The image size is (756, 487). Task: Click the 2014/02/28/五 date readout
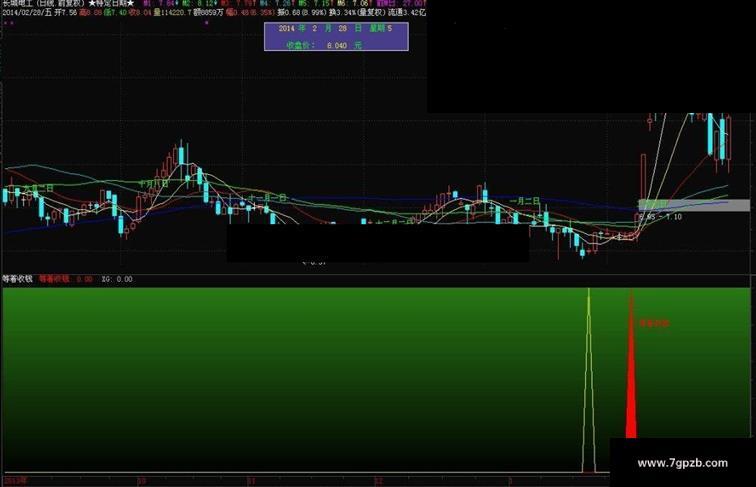pyautogui.click(x=27, y=13)
